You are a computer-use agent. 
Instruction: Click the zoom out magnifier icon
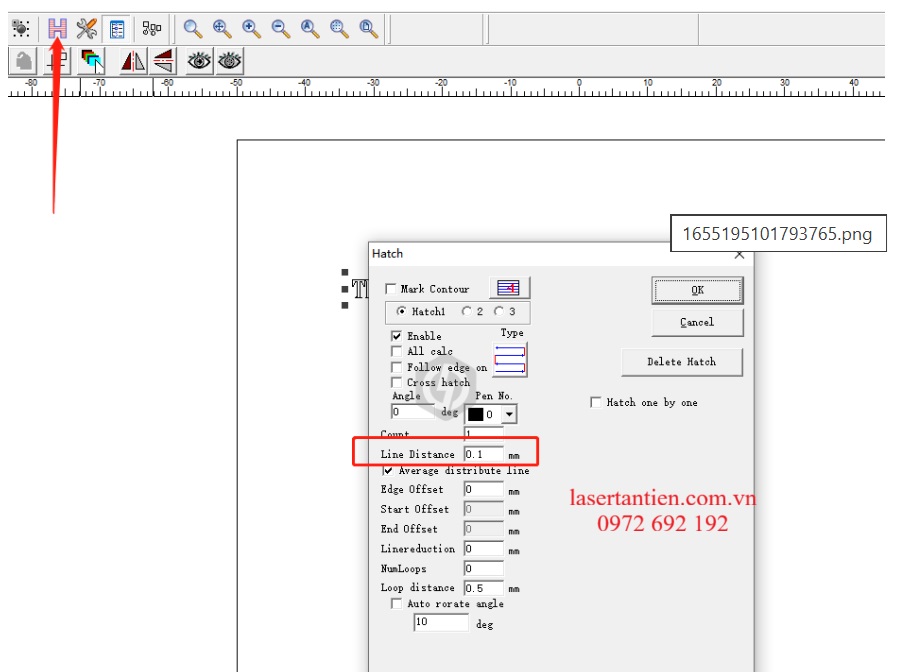(x=281, y=28)
